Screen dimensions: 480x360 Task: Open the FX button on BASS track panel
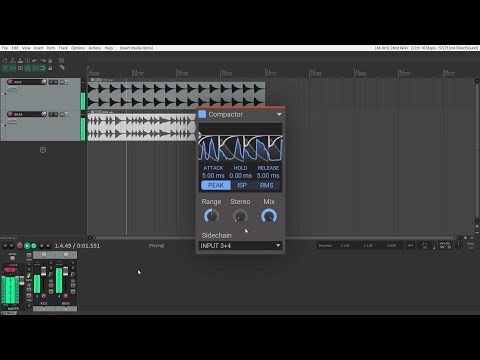[62, 114]
